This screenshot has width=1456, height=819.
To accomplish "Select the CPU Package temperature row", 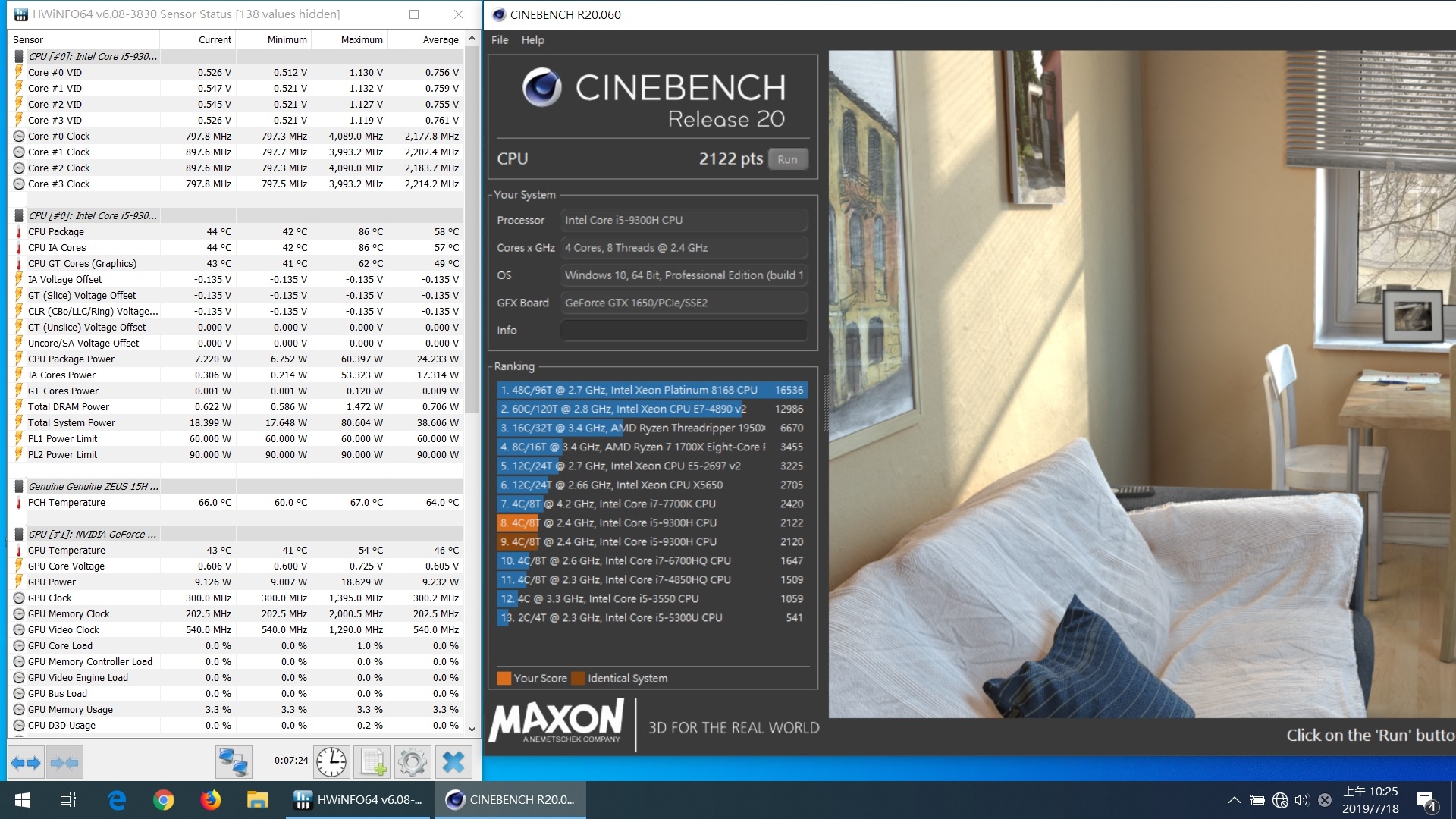I will [237, 231].
